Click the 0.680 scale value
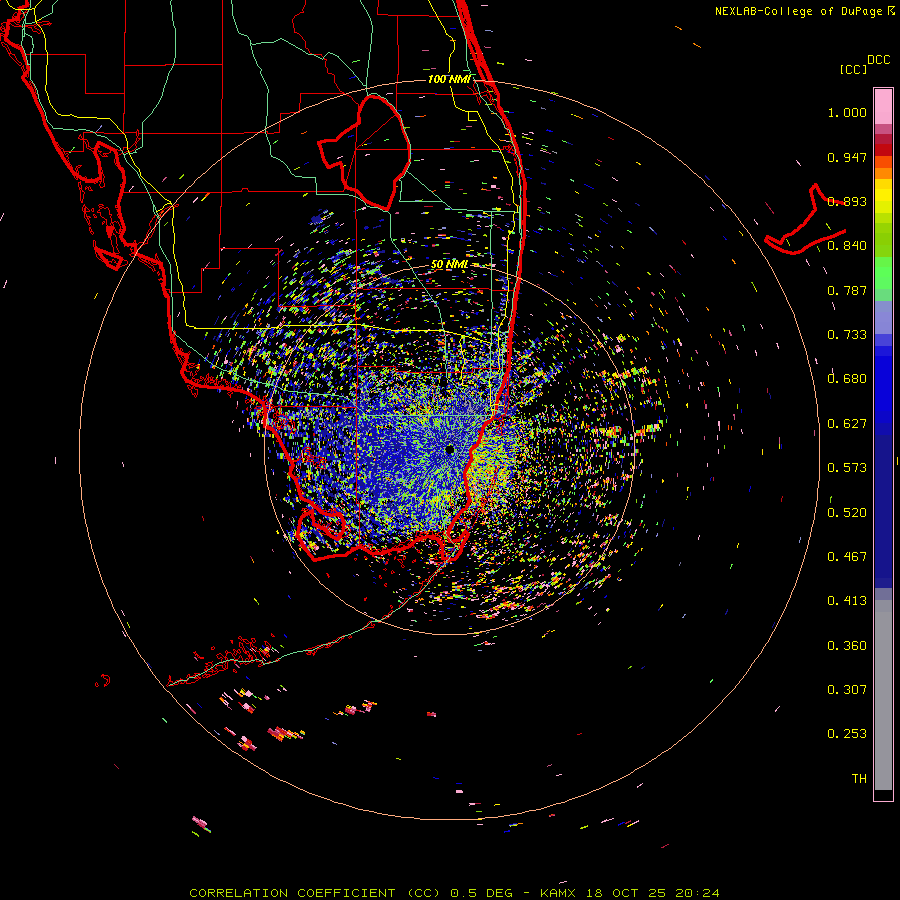Viewport: 900px width, 900px height. (x=847, y=379)
